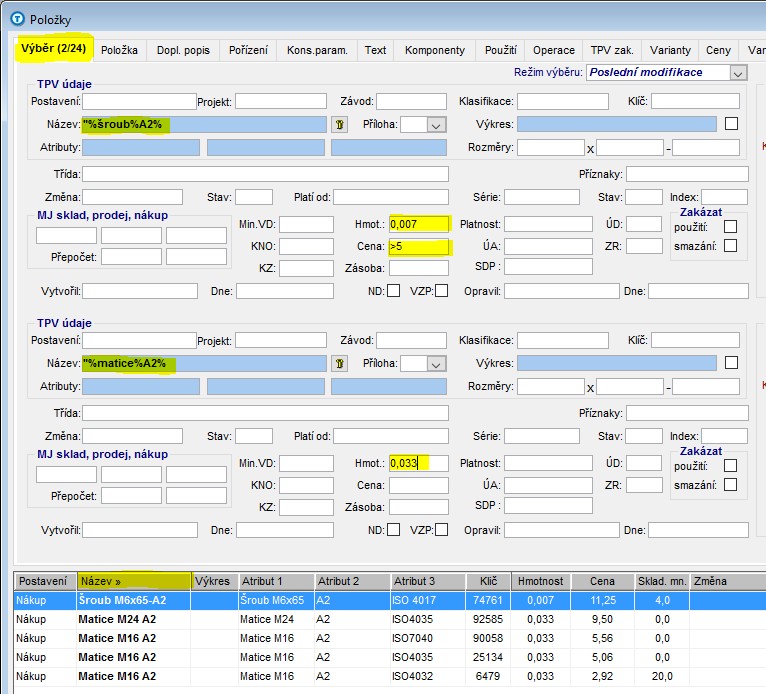
Task: Open the Použití tab
Action: click(501, 50)
